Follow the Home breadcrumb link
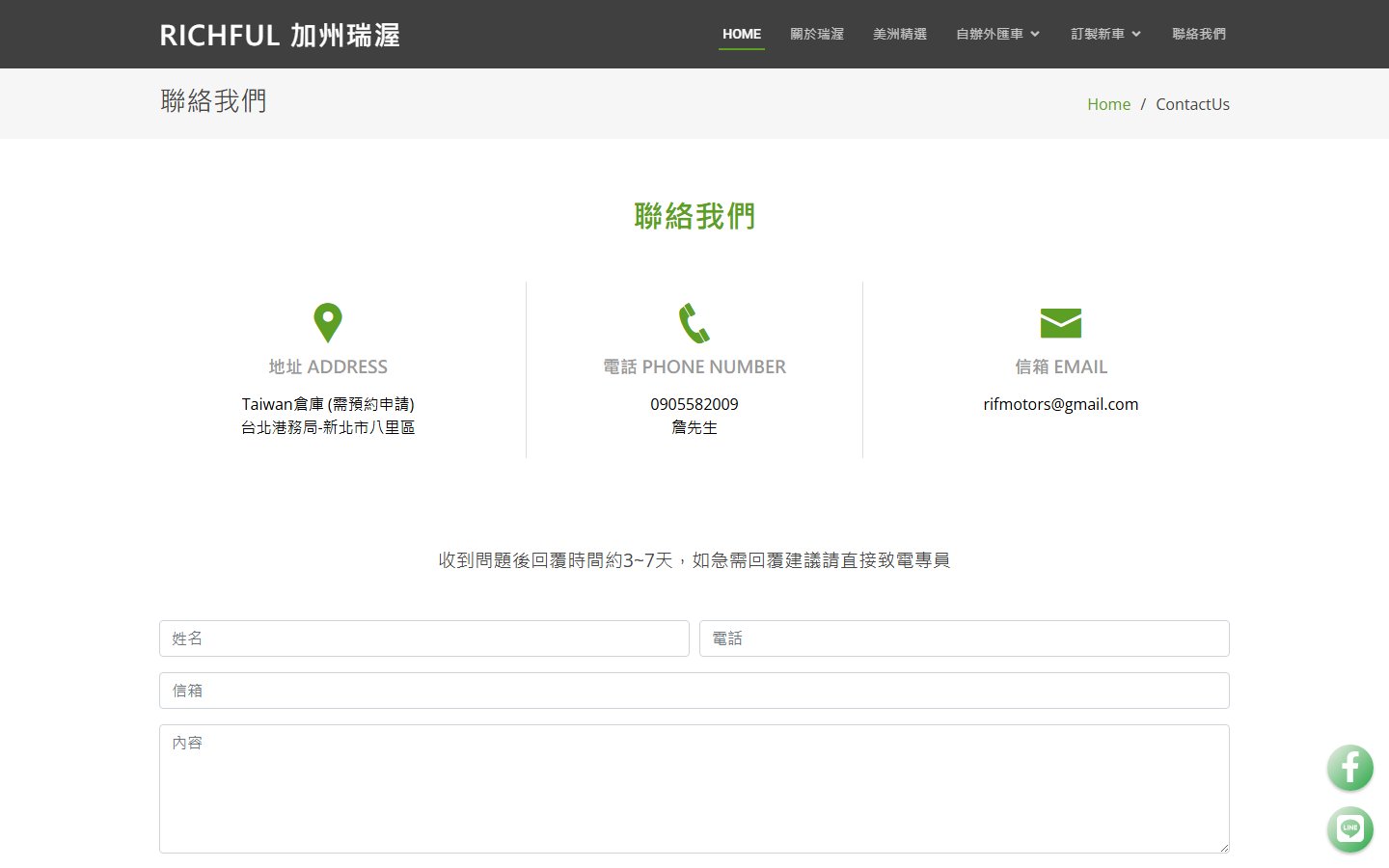 pyautogui.click(x=1108, y=104)
